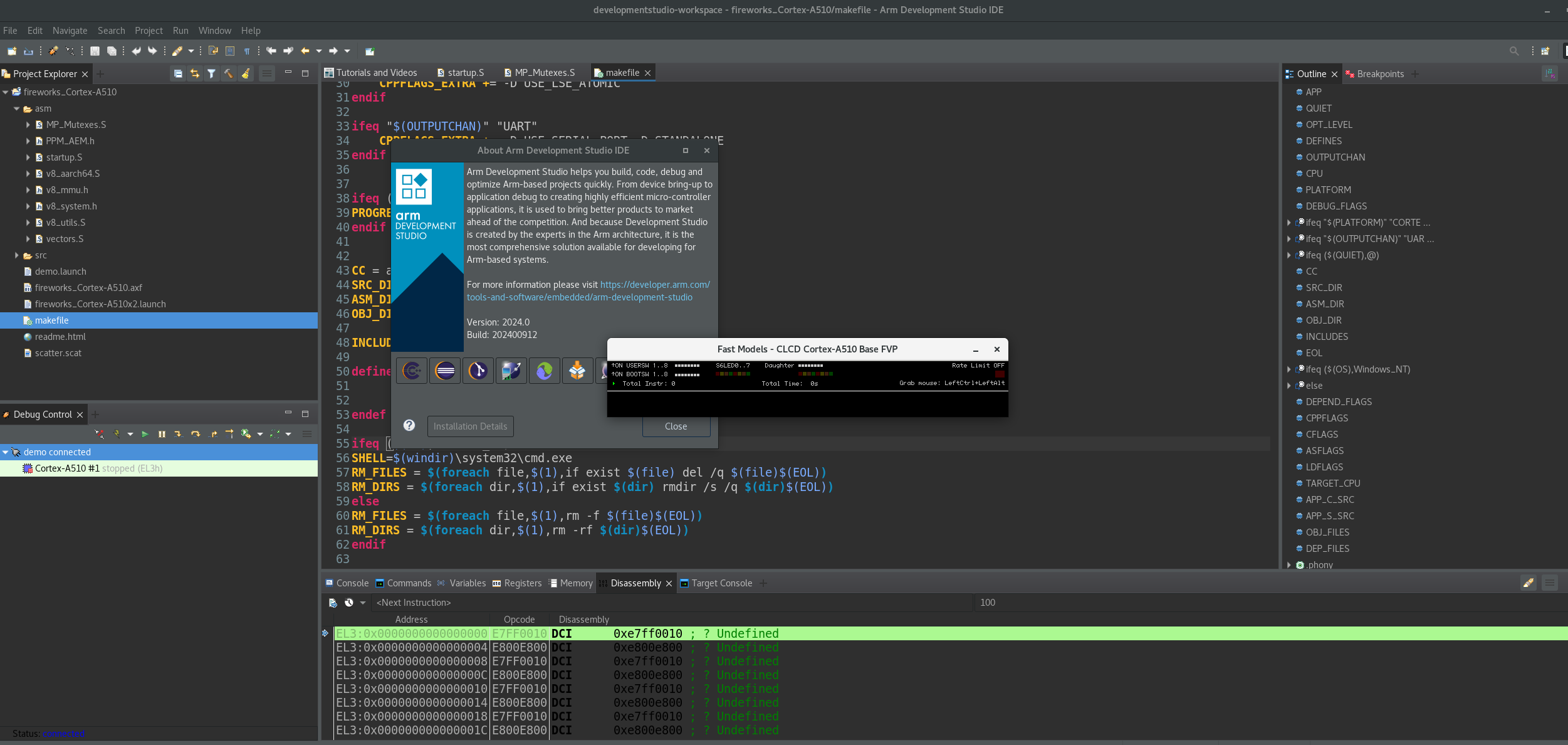Click the Save (floppy disk) toolbar icon
Viewport: 1568px width, 745px height.
[95, 51]
